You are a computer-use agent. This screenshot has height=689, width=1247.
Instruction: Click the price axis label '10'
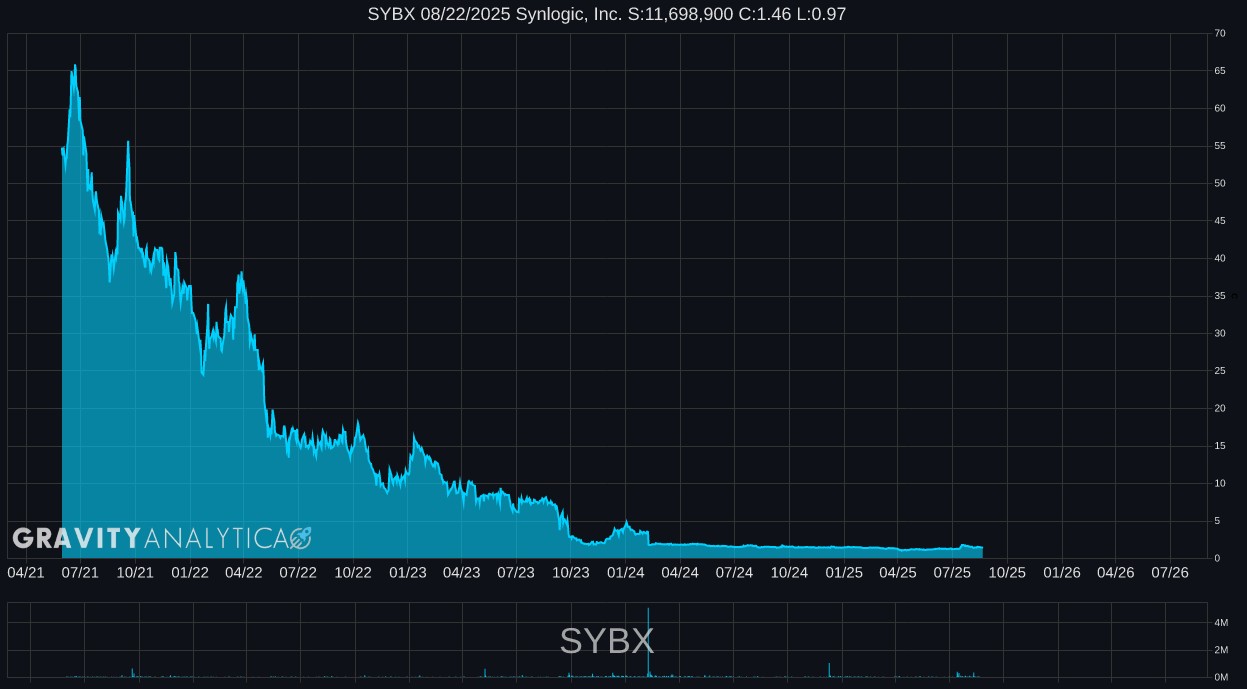click(1220, 483)
